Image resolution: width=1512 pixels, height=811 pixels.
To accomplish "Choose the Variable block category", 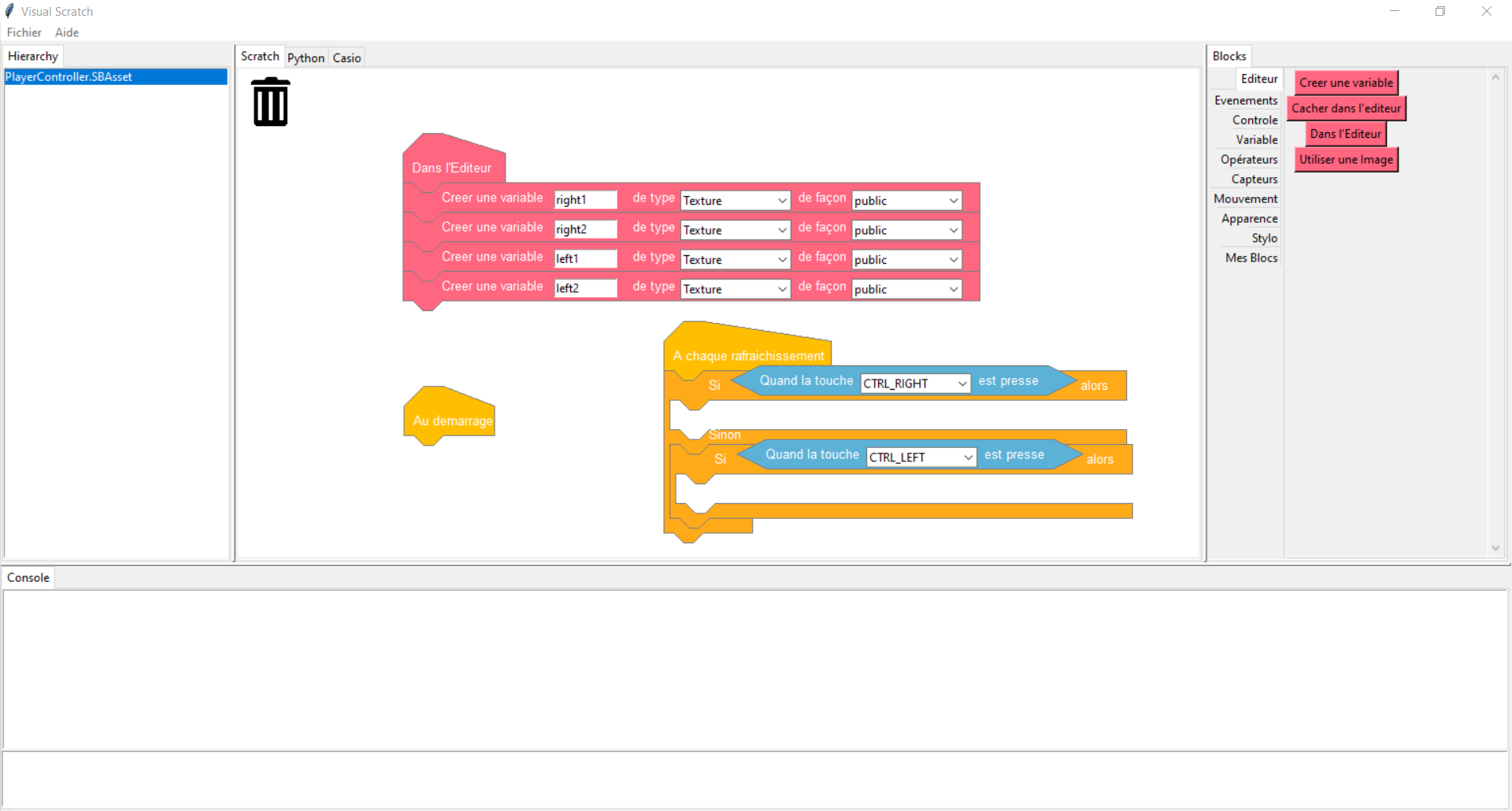I will click(1256, 139).
